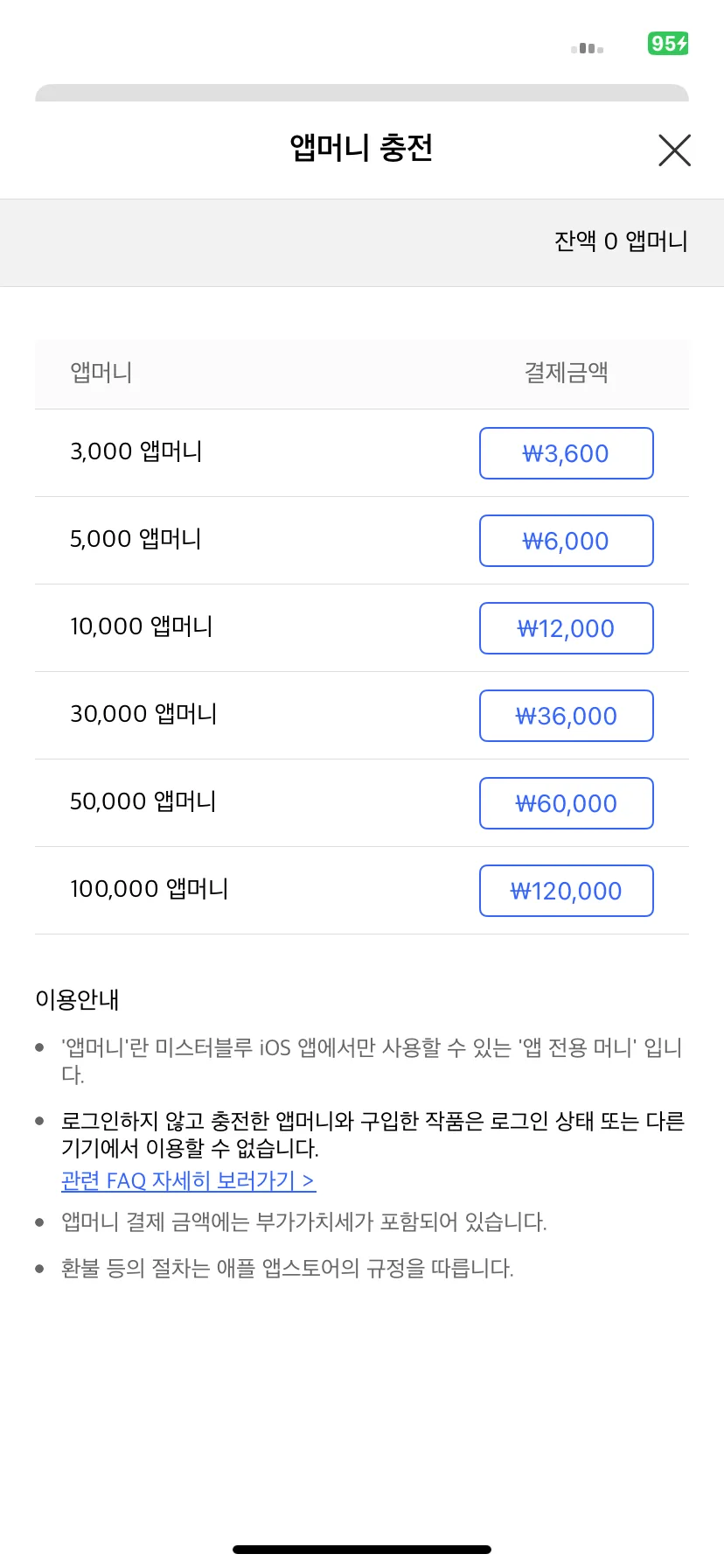724x1568 pixels.
Task: Tap the 이용안내 section heading
Action: pos(77,999)
